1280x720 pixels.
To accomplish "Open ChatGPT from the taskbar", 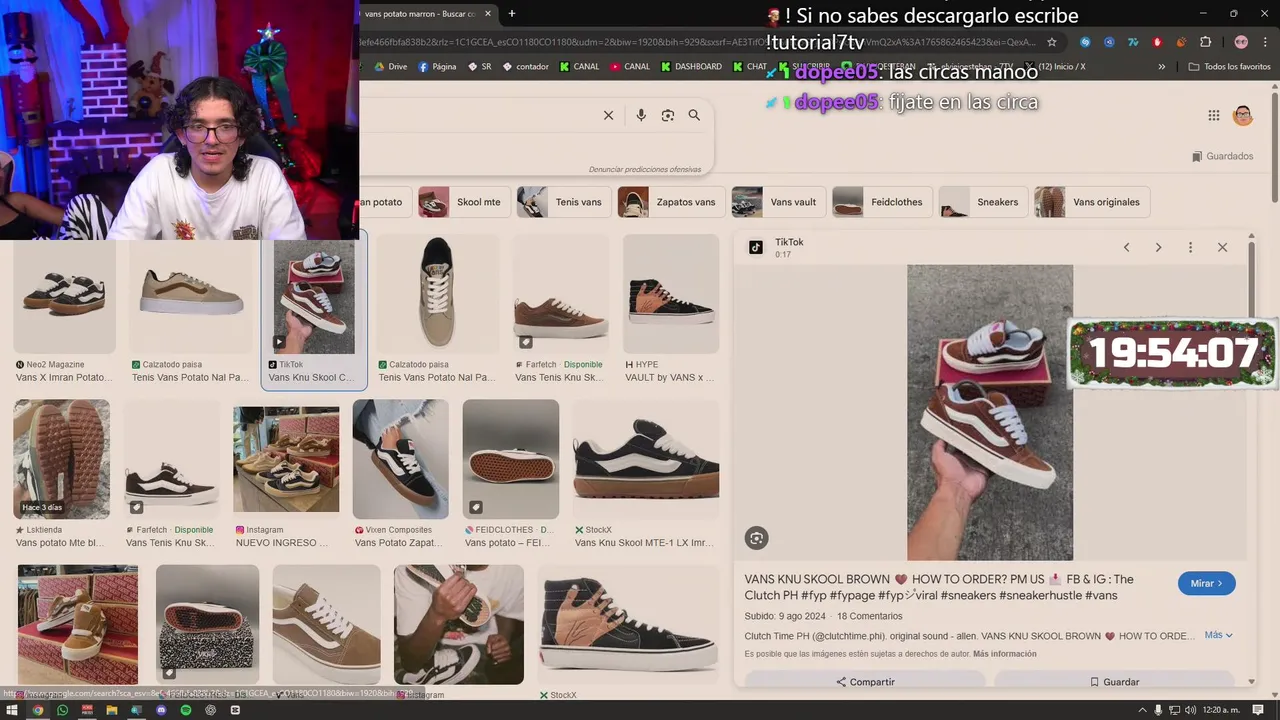I will tap(210, 710).
